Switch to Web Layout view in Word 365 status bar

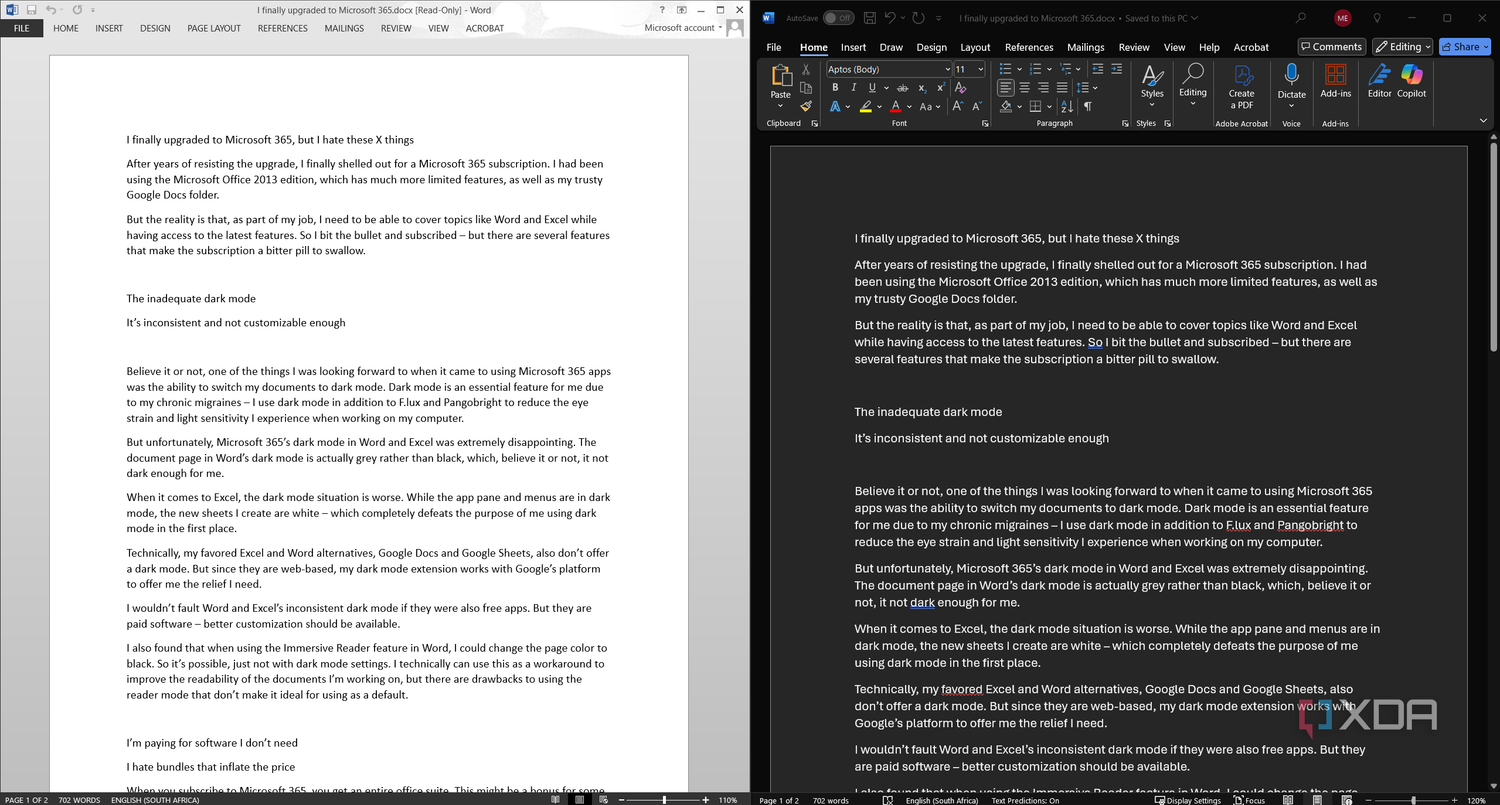pos(1347,800)
